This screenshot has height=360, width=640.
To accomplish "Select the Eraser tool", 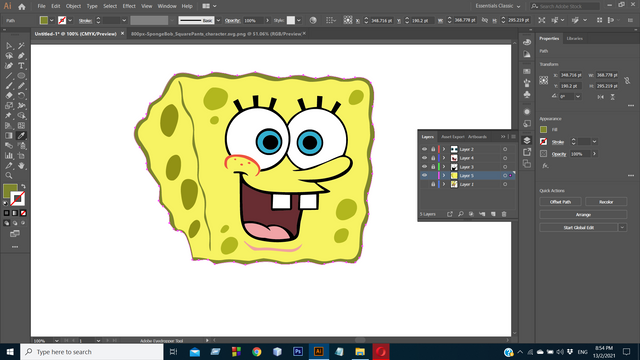I will 9,96.
